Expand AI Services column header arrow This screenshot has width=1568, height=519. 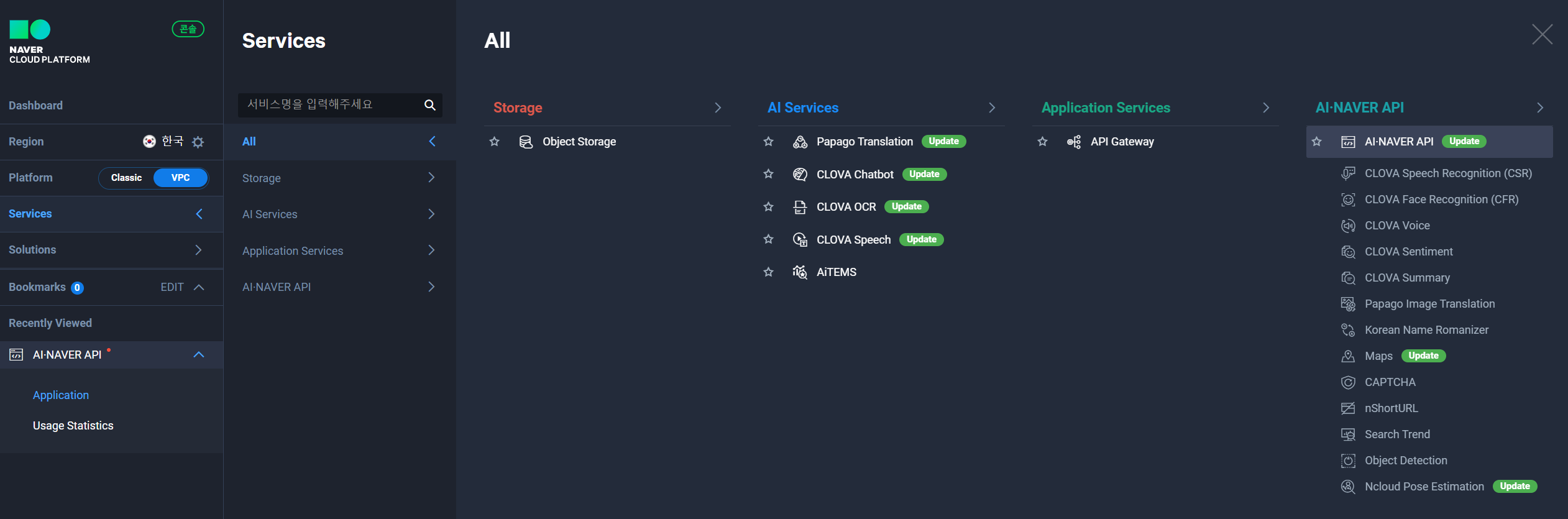click(992, 108)
